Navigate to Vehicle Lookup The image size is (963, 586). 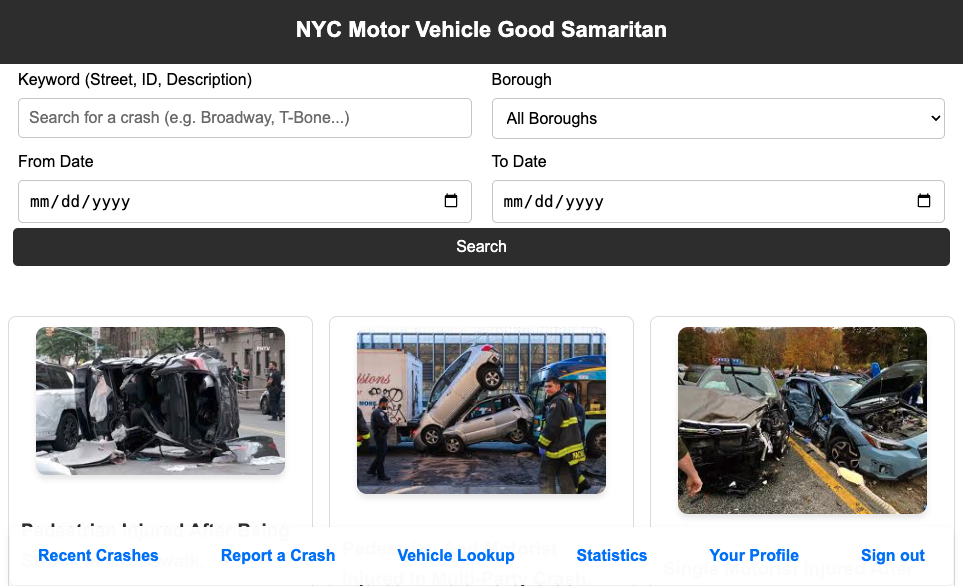(x=456, y=555)
